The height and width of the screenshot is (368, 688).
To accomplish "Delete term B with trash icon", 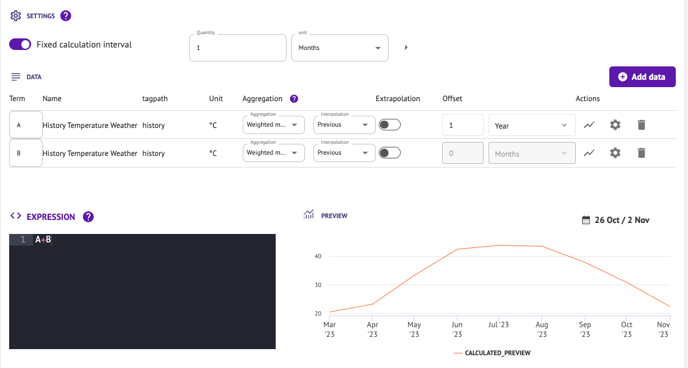I will click(641, 153).
